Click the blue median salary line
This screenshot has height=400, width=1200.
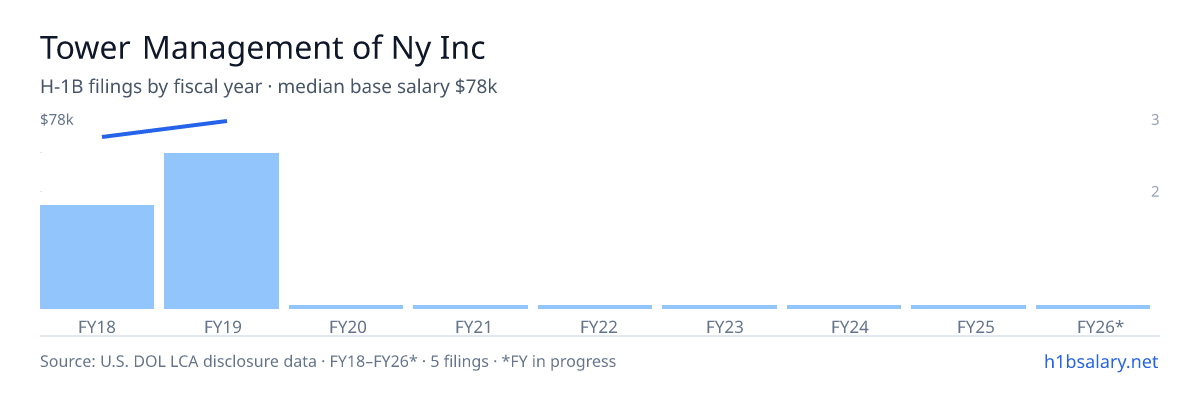165,129
